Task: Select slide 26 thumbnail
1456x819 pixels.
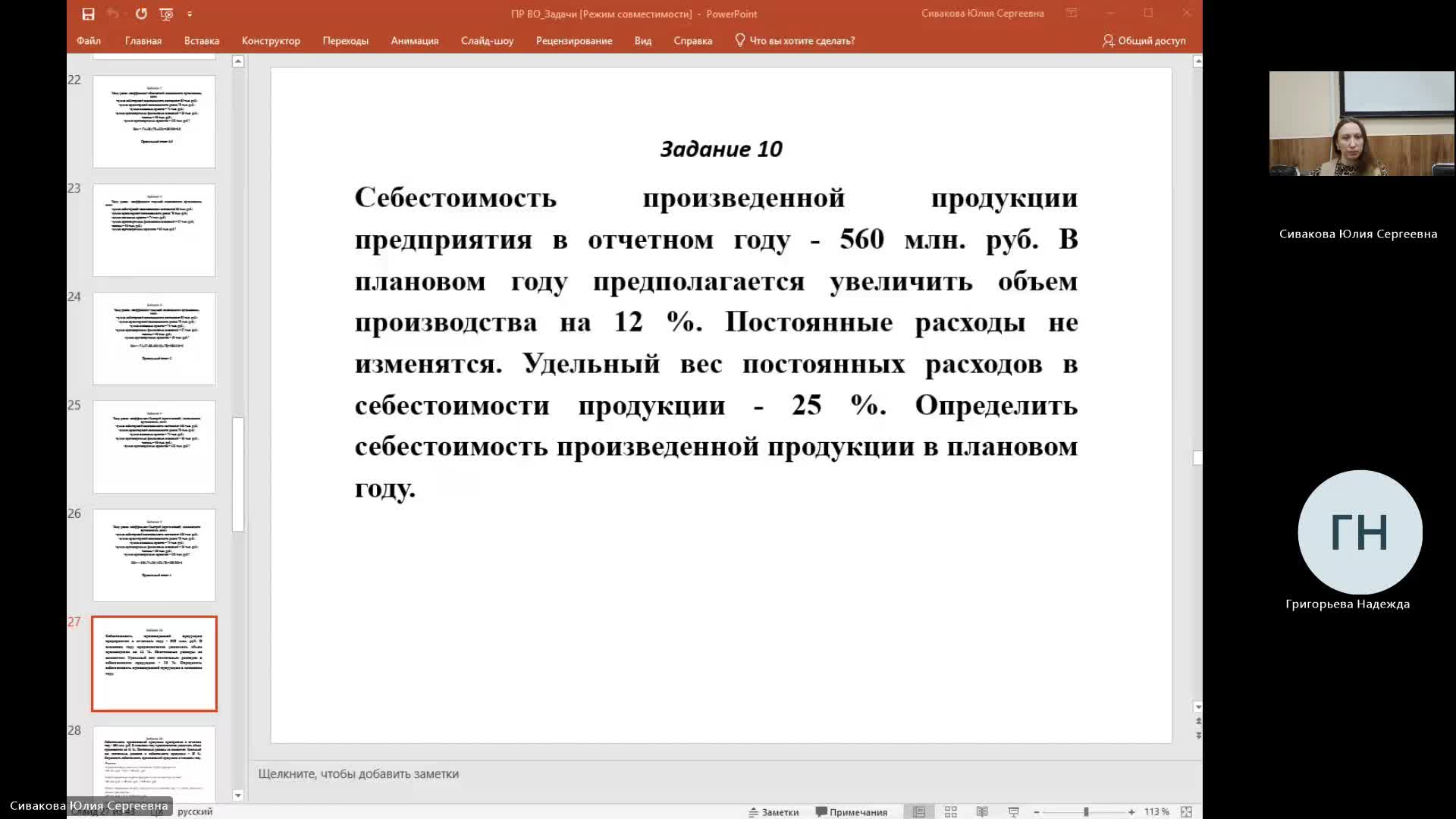Action: (x=154, y=555)
